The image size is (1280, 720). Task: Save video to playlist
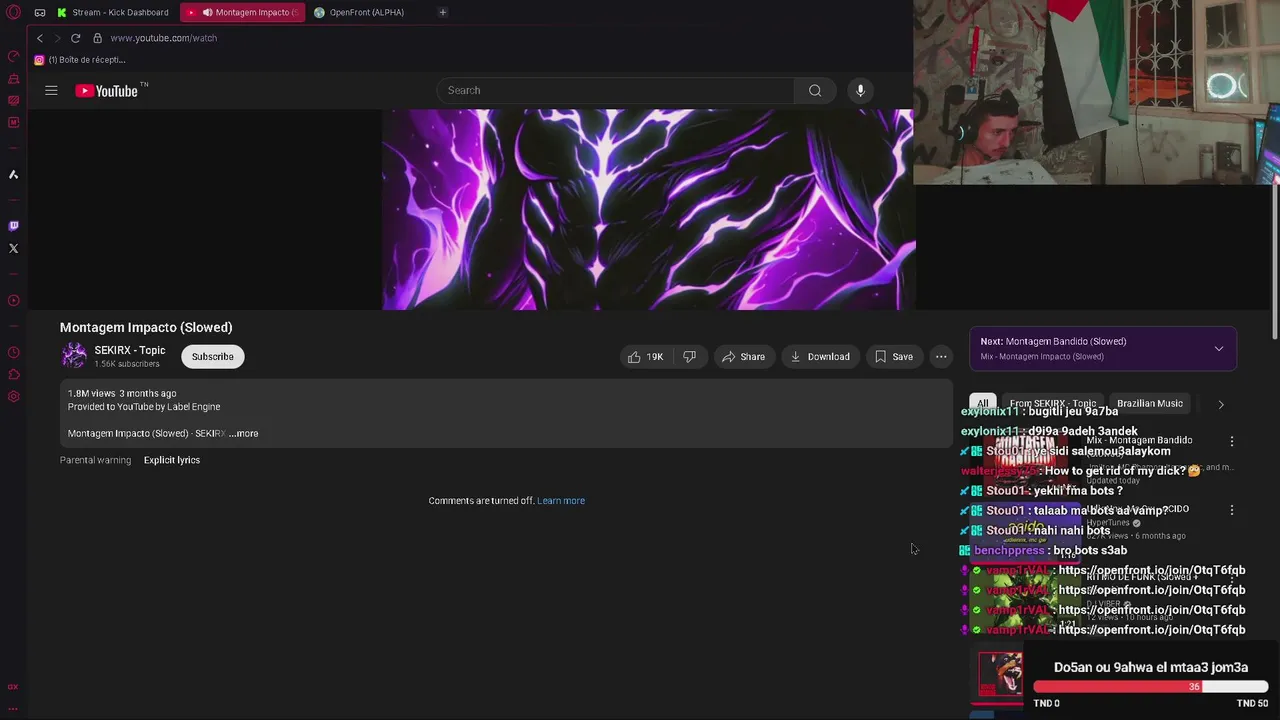click(894, 356)
